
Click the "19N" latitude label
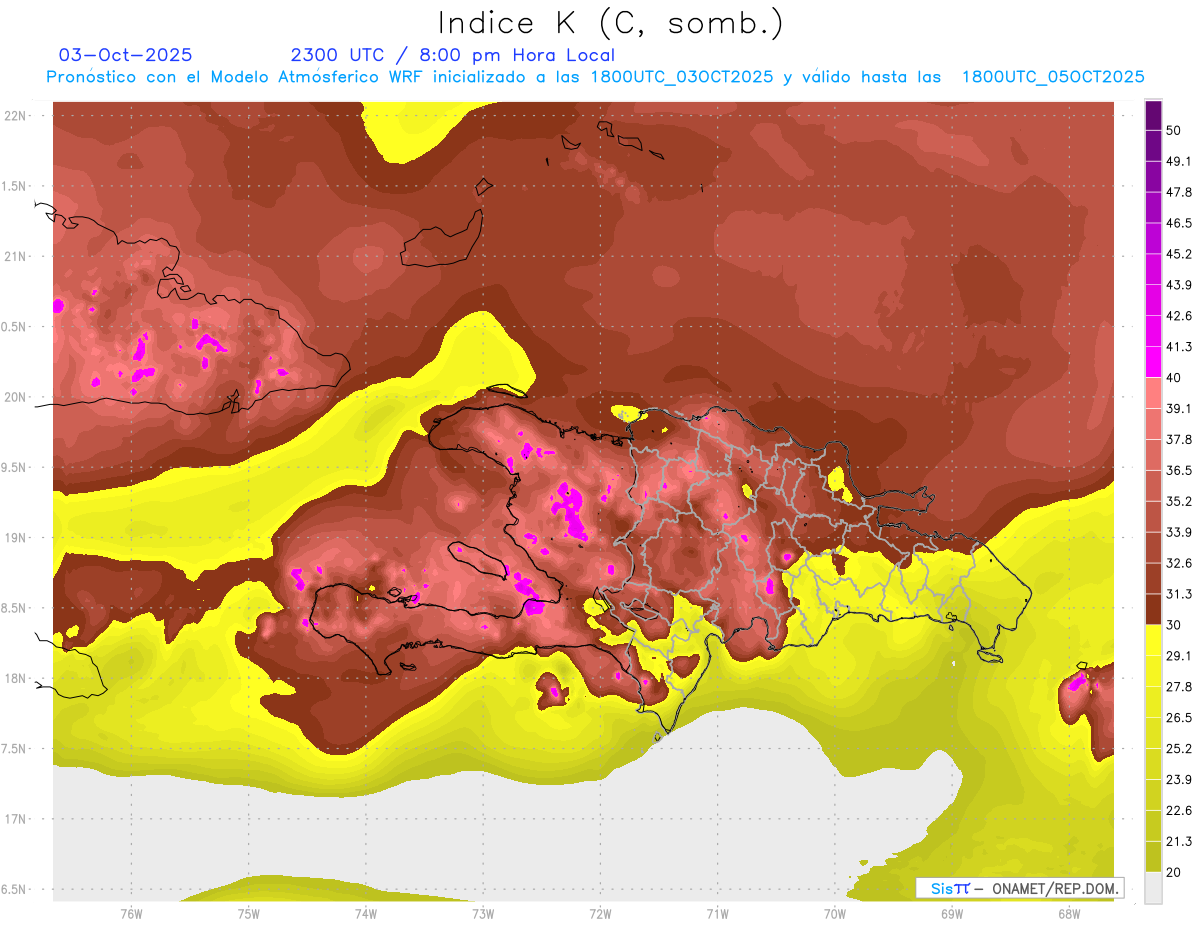[x=15, y=538]
